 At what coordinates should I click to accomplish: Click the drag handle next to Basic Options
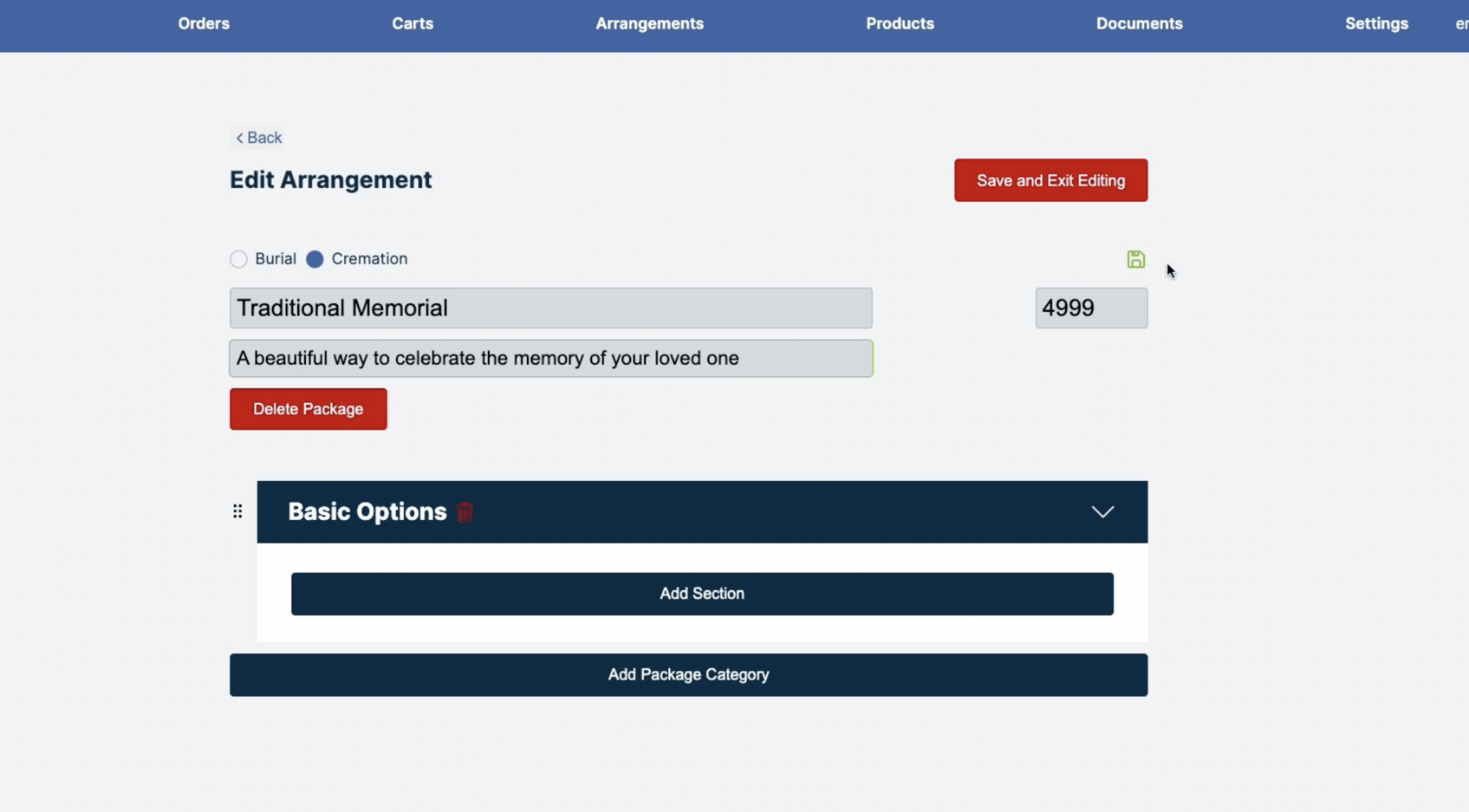pyautogui.click(x=237, y=511)
